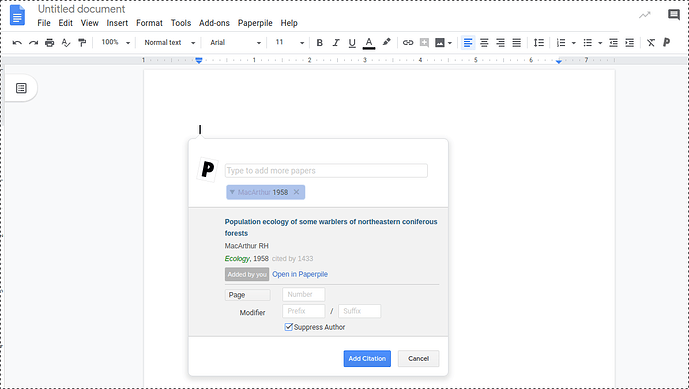Rename the Untitled document title
The width and height of the screenshot is (689, 389).
pos(81,9)
